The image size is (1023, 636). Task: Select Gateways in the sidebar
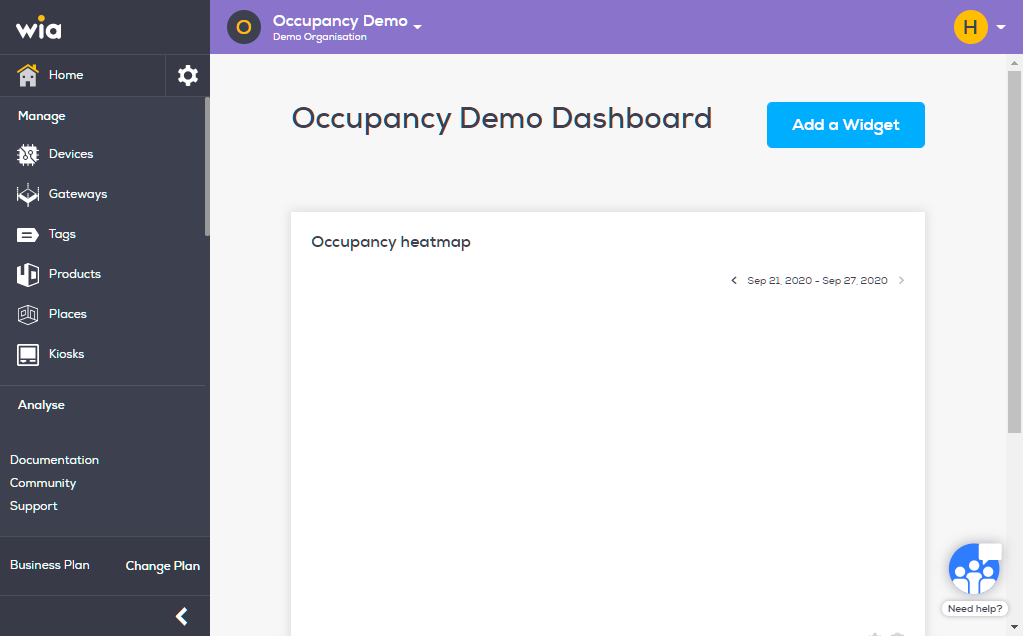pyautogui.click(x=78, y=194)
